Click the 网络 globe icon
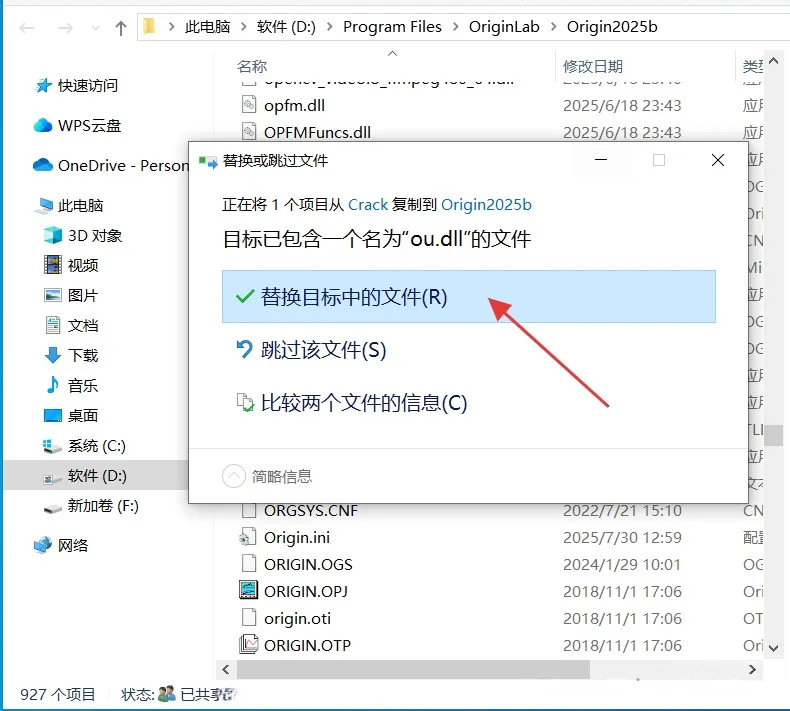 click(x=43, y=545)
